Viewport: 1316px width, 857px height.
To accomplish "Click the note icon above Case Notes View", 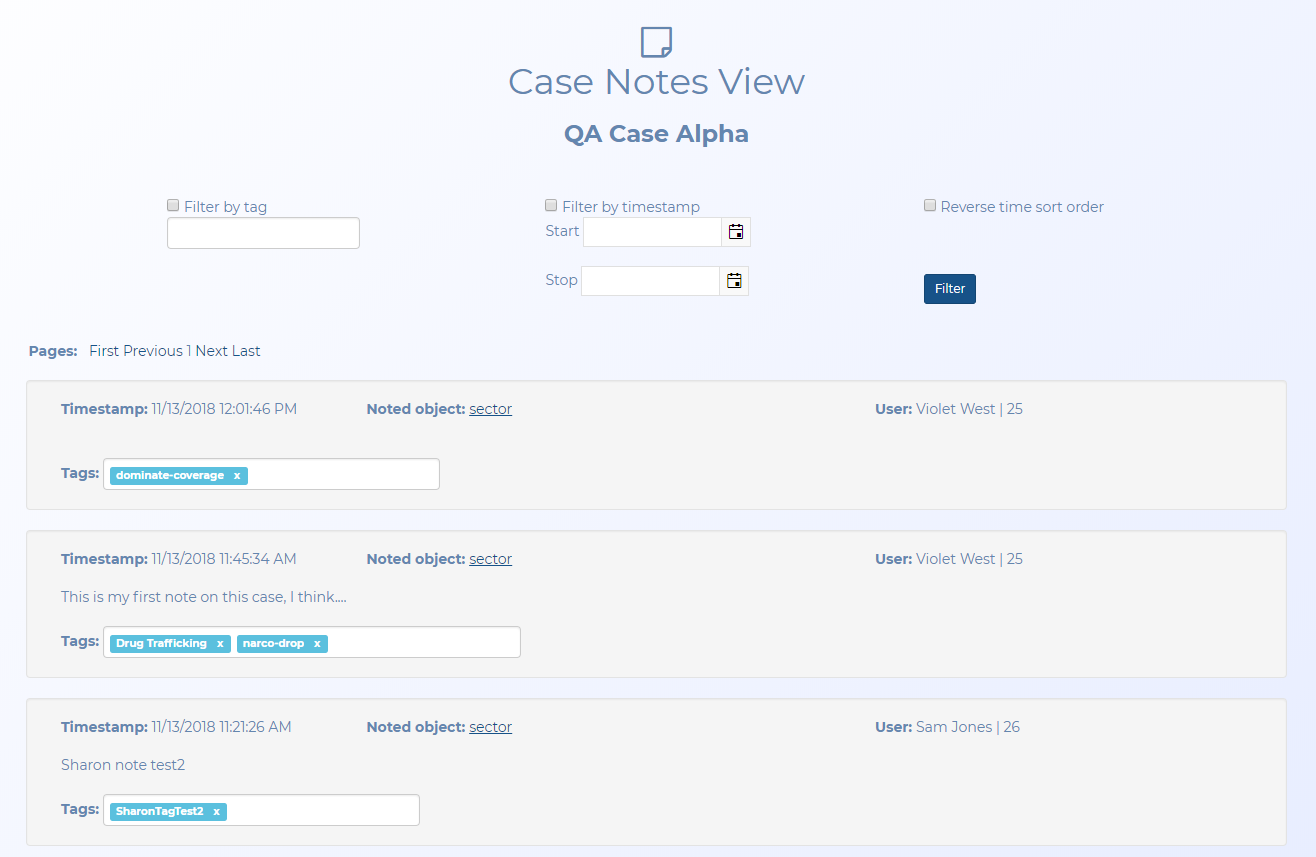I will pos(656,43).
